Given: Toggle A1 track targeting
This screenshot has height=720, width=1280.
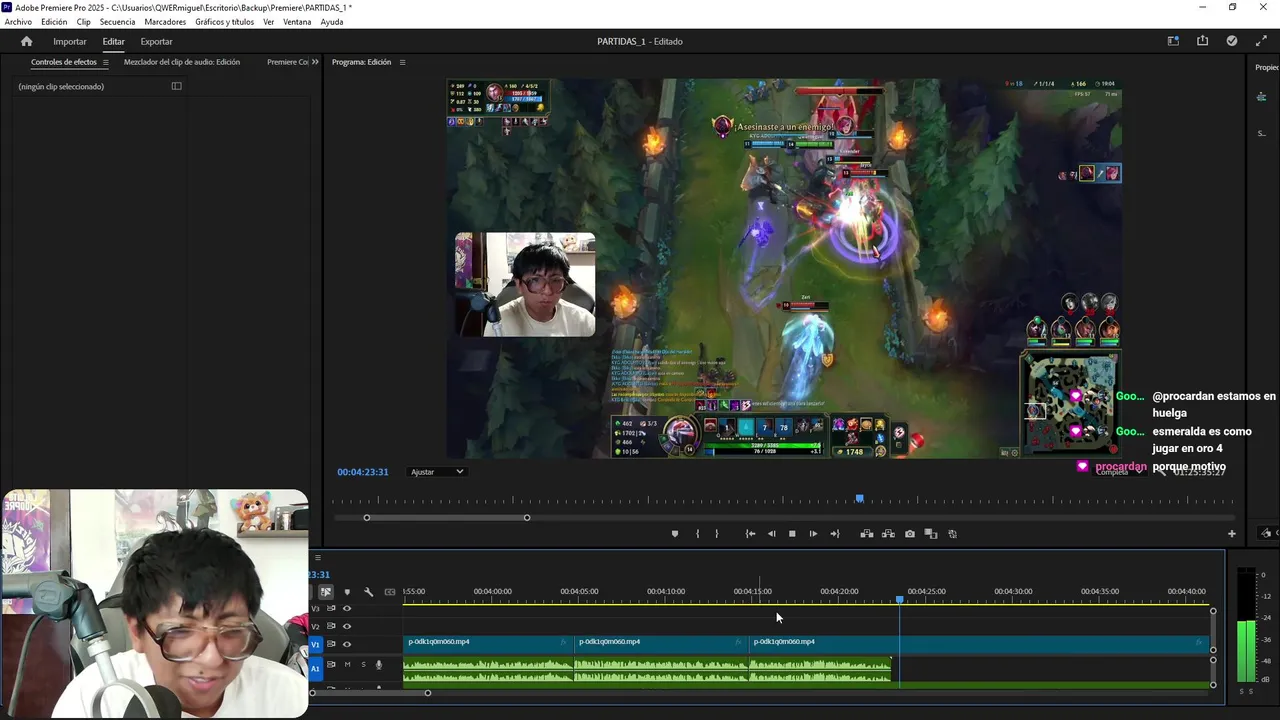Looking at the screenshot, I should click(x=315, y=668).
